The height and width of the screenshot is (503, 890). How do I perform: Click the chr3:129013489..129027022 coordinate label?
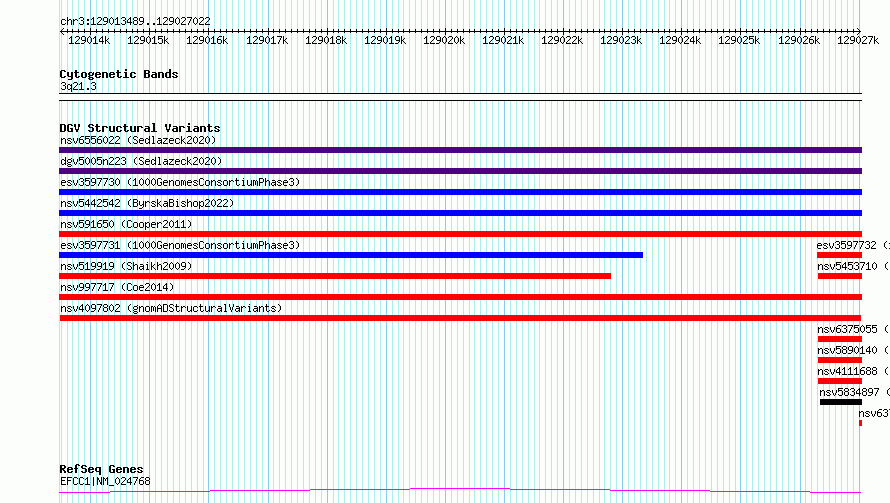[x=135, y=21]
